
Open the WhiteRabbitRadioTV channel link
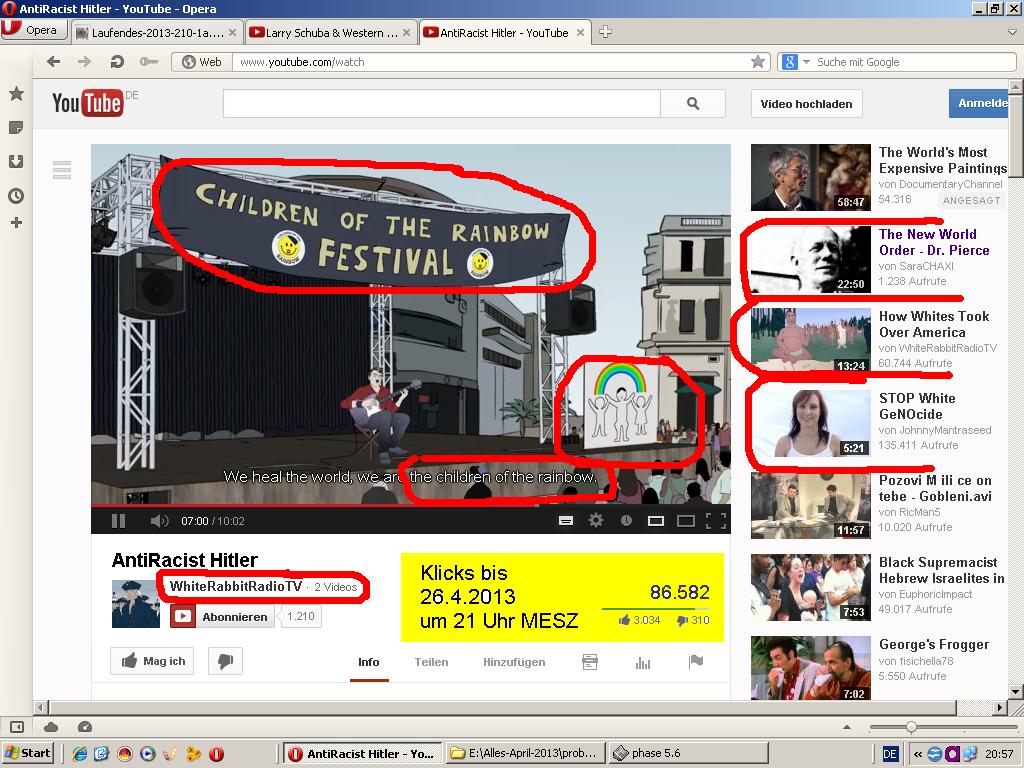236,586
